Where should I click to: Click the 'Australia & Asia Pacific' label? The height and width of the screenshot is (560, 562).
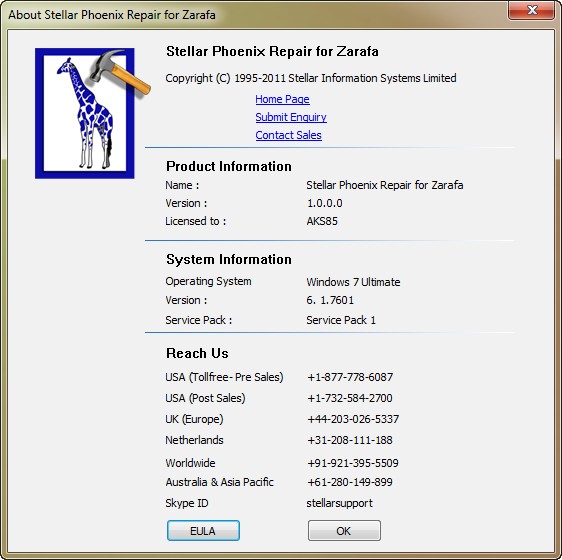(x=219, y=482)
